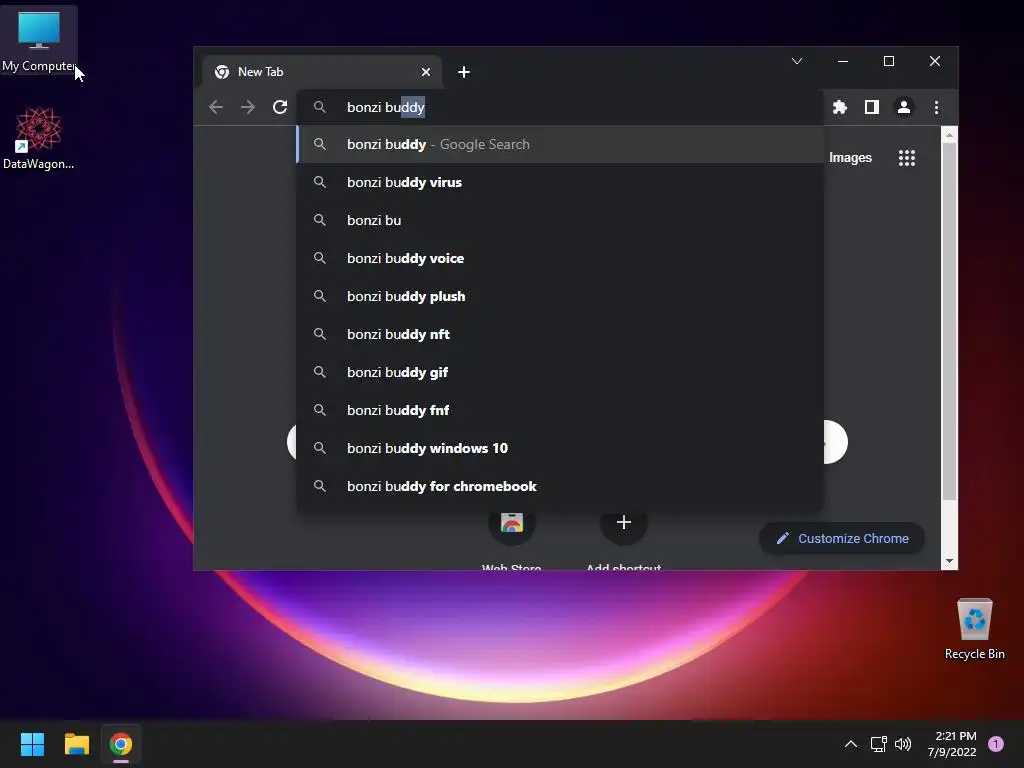Choose 'bonzi buddy windows 10' suggestion

[560, 448]
